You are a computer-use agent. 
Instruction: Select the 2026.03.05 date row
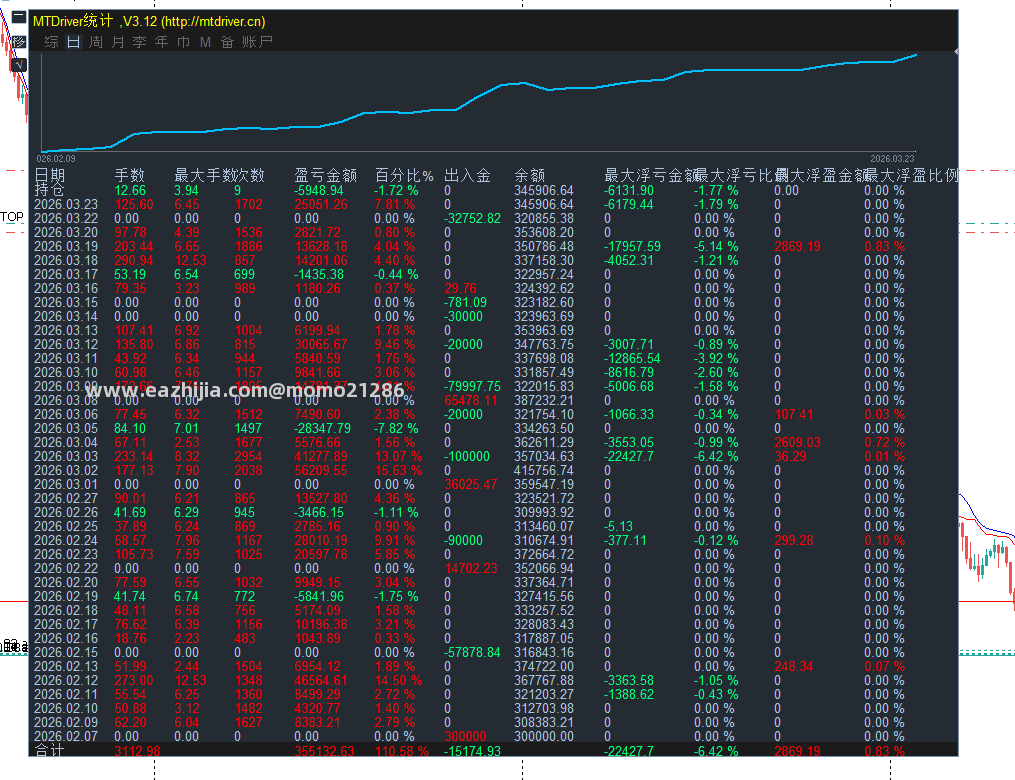66,429
